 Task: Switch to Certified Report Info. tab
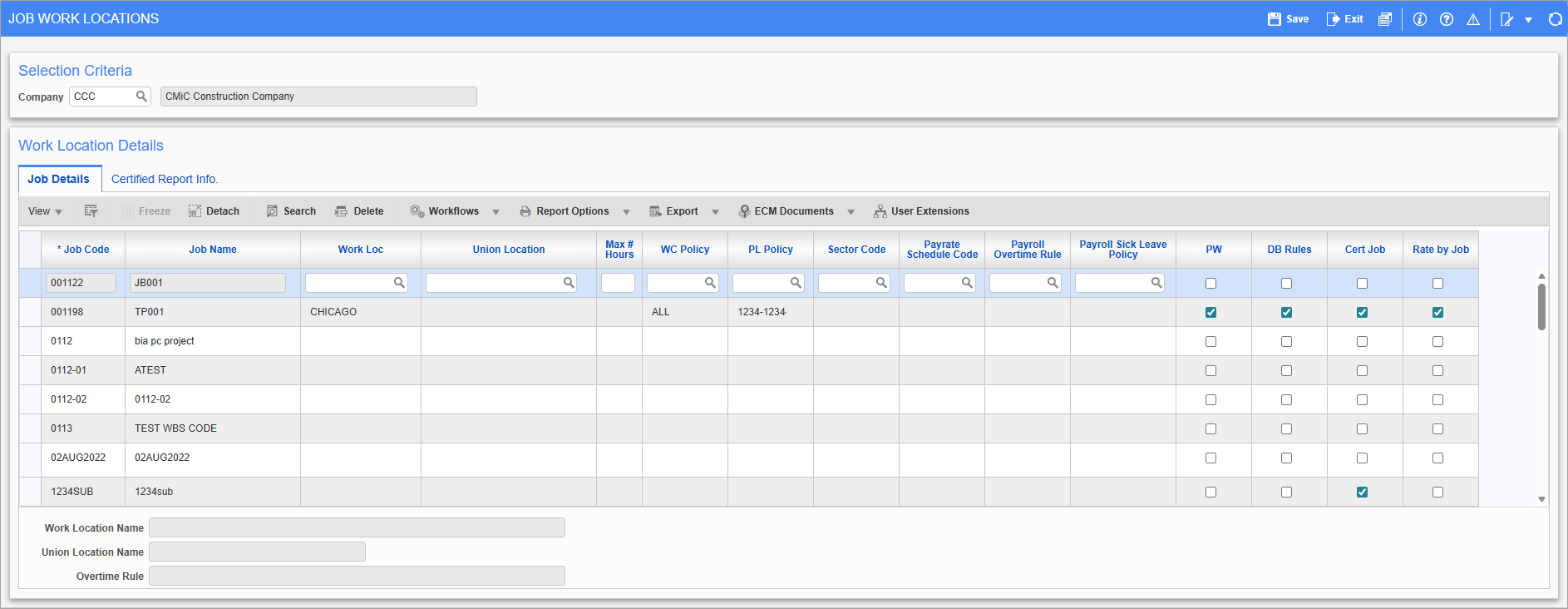coord(165,179)
